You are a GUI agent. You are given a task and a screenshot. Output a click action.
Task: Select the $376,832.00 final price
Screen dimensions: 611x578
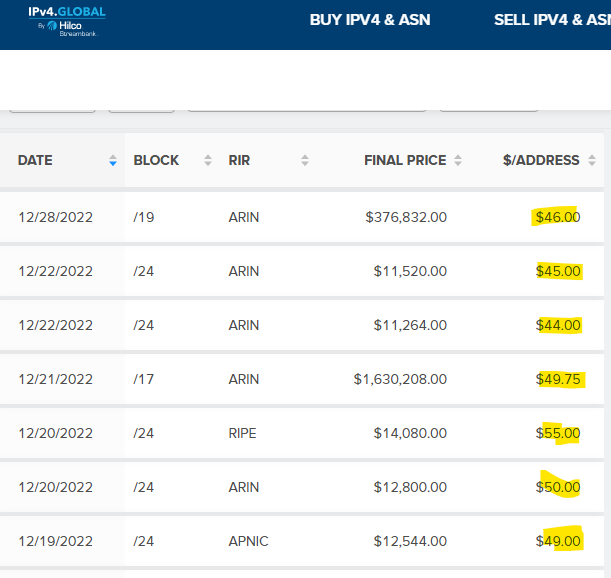406,217
